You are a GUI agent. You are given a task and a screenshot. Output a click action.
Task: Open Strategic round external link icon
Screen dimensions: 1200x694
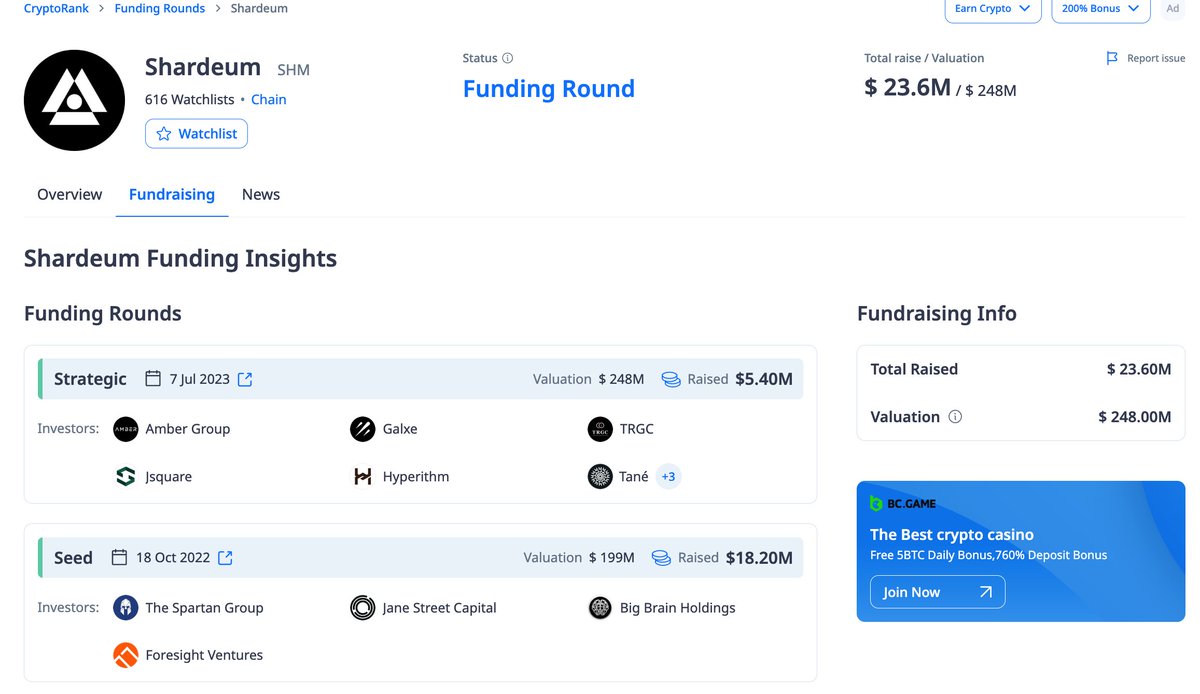point(245,379)
